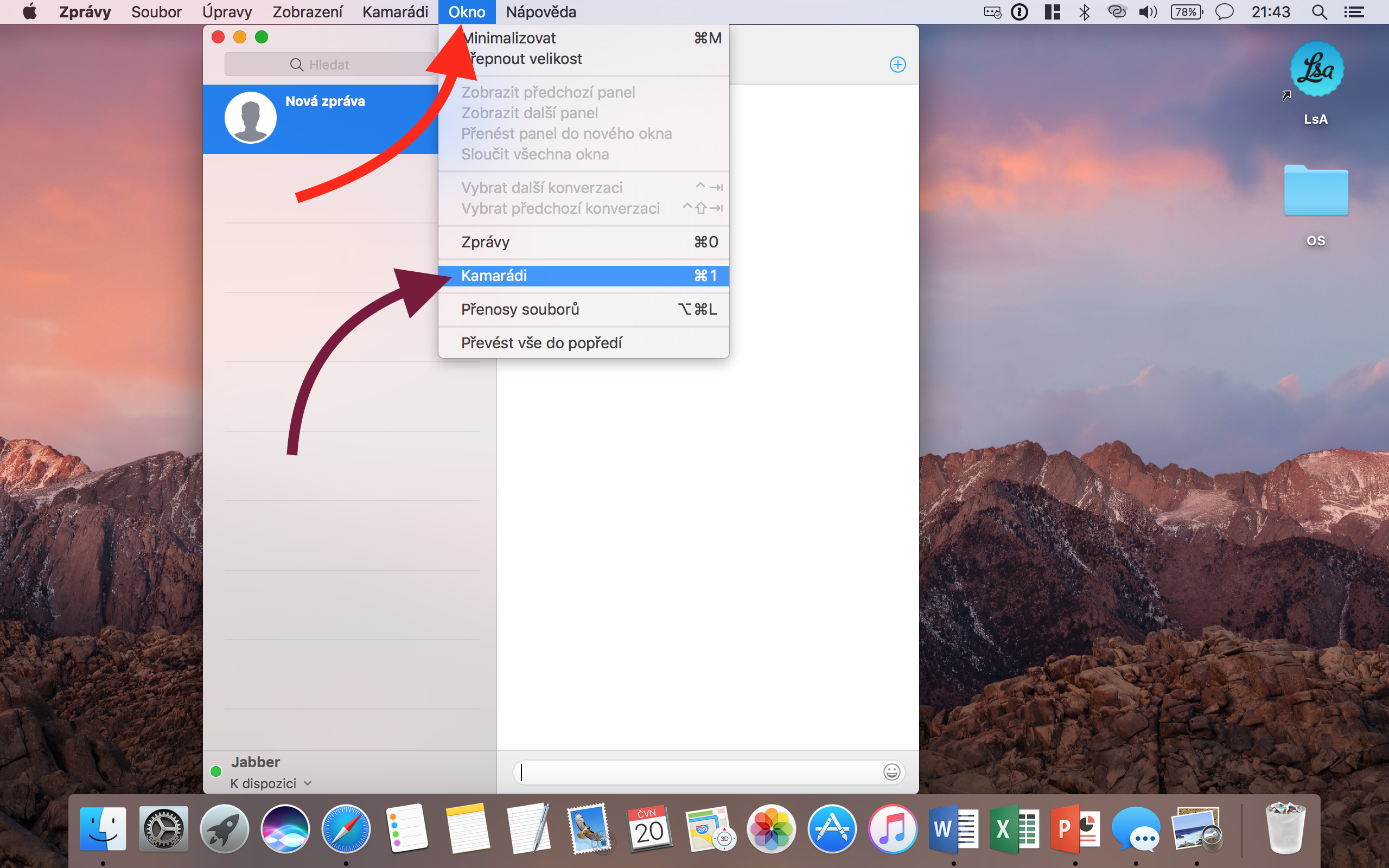Open the Messages app in dock
Image resolution: width=1389 pixels, height=868 pixels.
pyautogui.click(x=1136, y=829)
